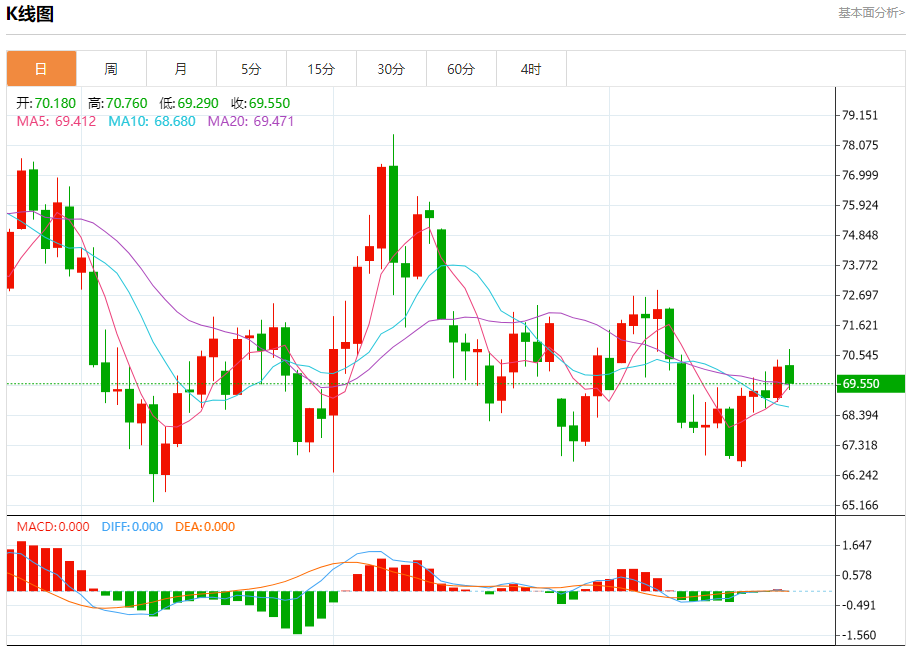This screenshot has height=646, width=910.
Task: Click the DEA indicator label
Action: click(205, 527)
